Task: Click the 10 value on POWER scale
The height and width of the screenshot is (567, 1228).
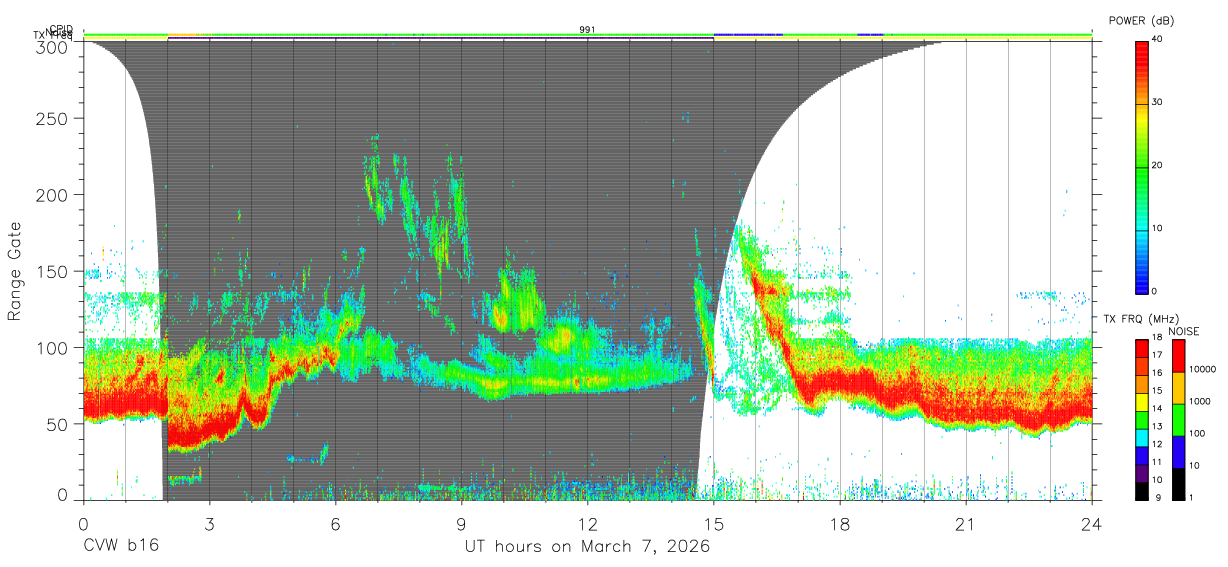Action: pos(1157,229)
